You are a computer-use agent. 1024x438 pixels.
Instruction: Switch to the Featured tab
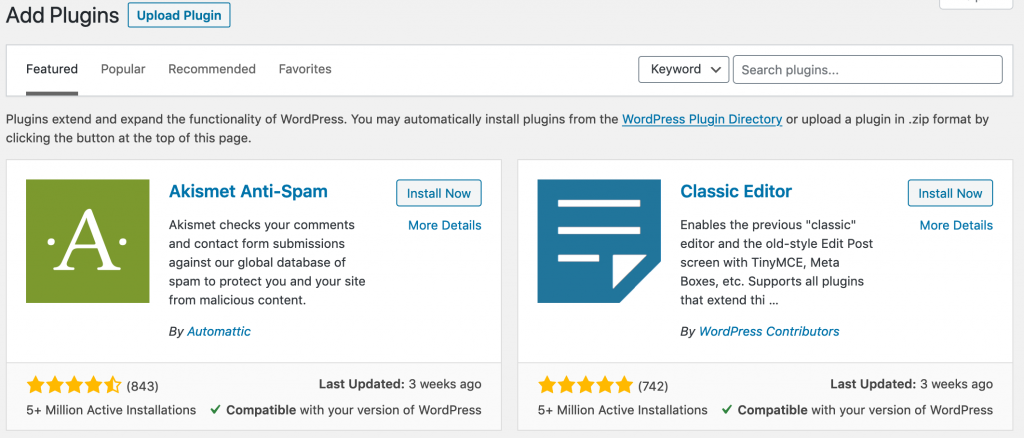click(x=52, y=69)
